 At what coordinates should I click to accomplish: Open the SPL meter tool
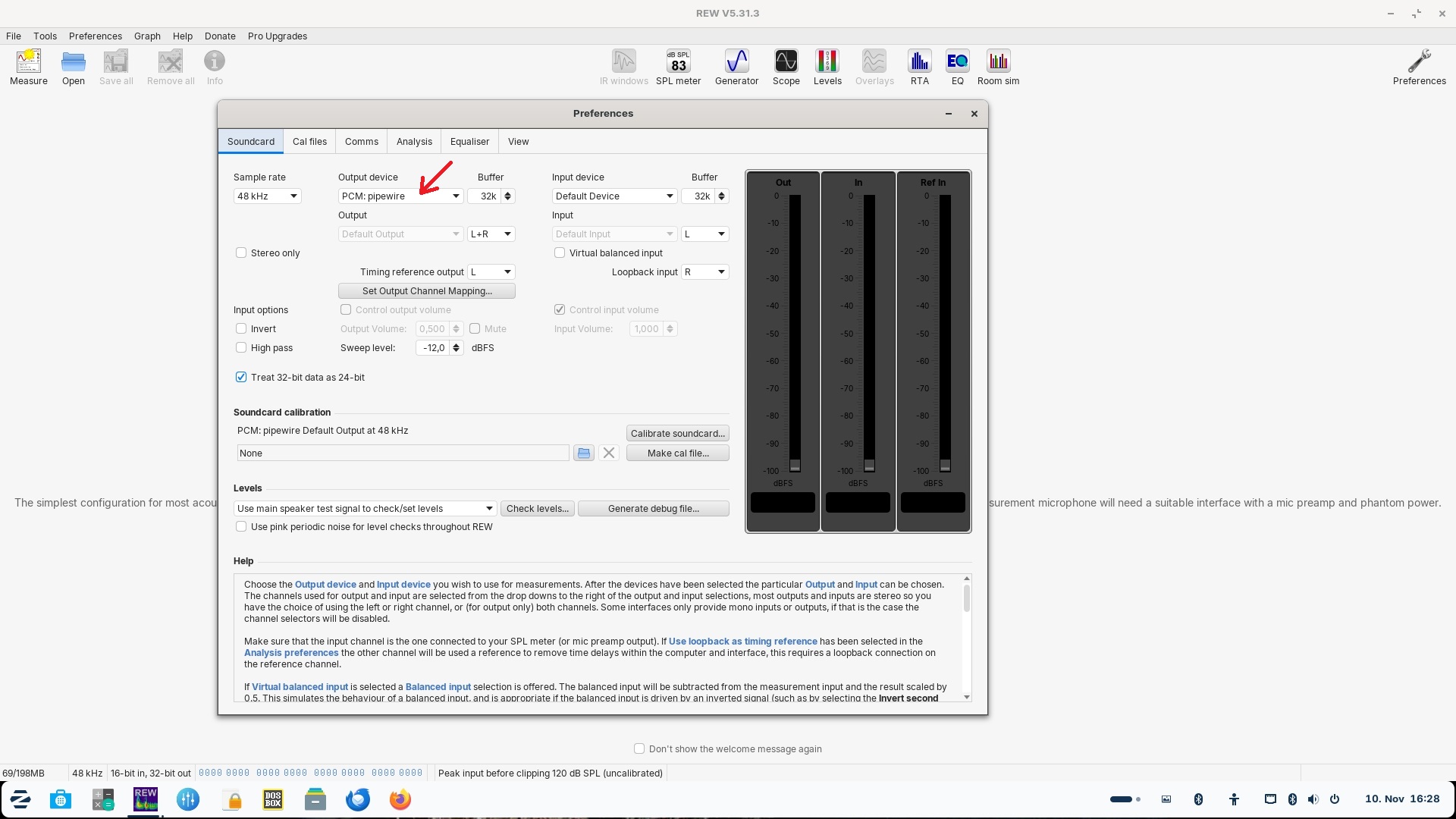click(x=678, y=67)
